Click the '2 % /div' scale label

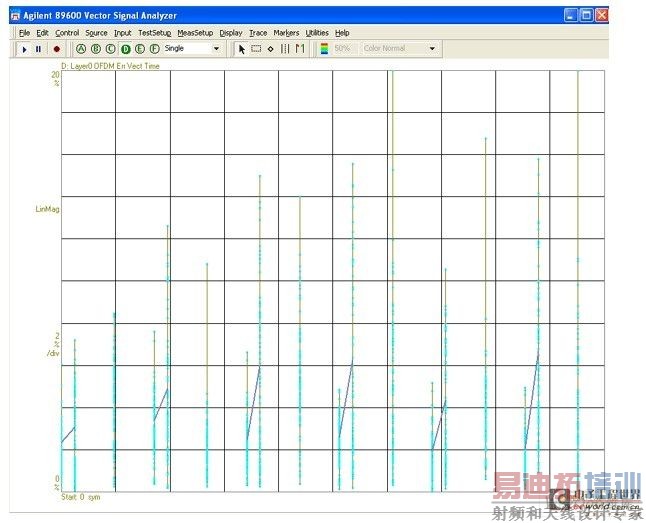(53, 345)
